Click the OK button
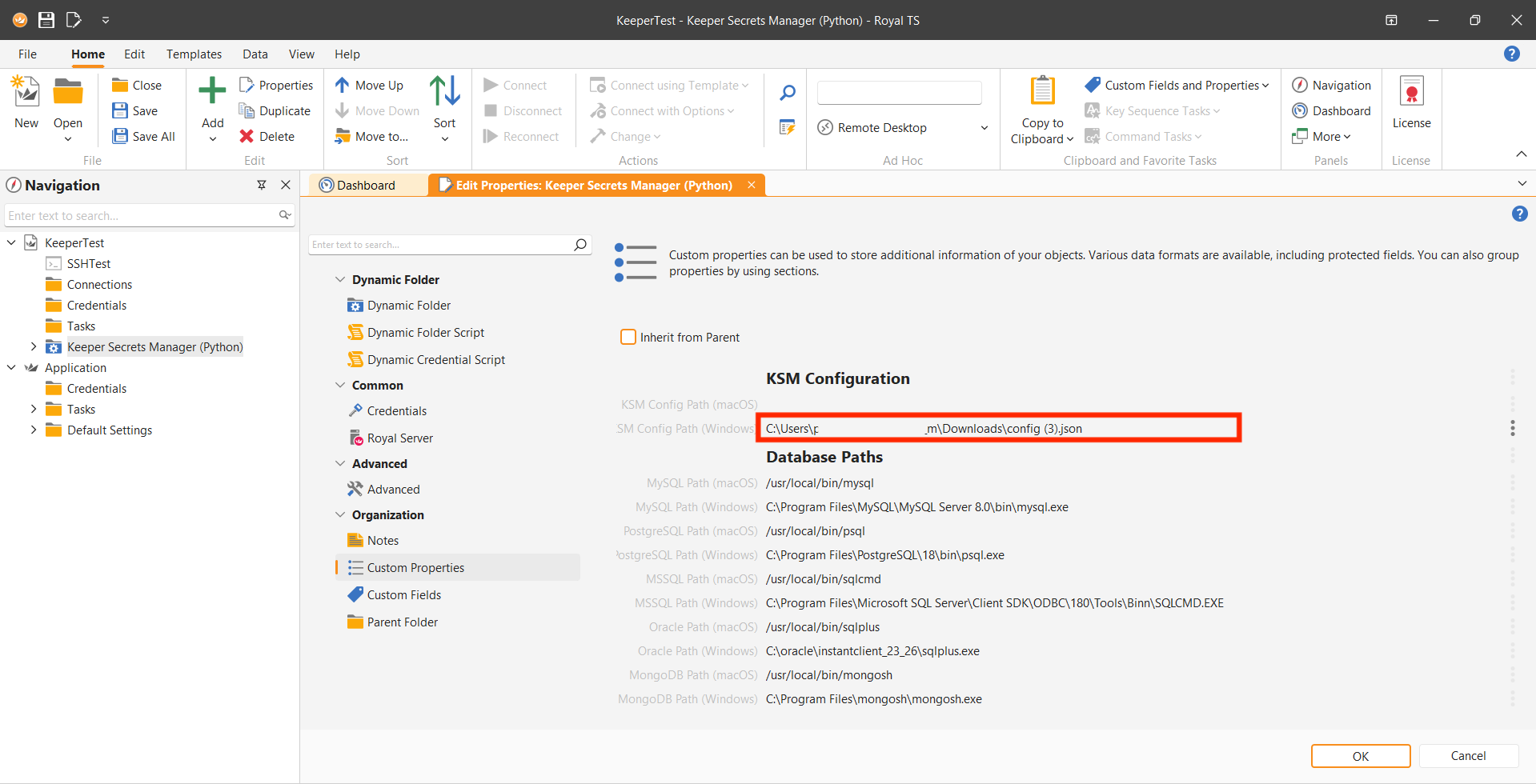This screenshot has width=1536, height=784. (x=1360, y=756)
